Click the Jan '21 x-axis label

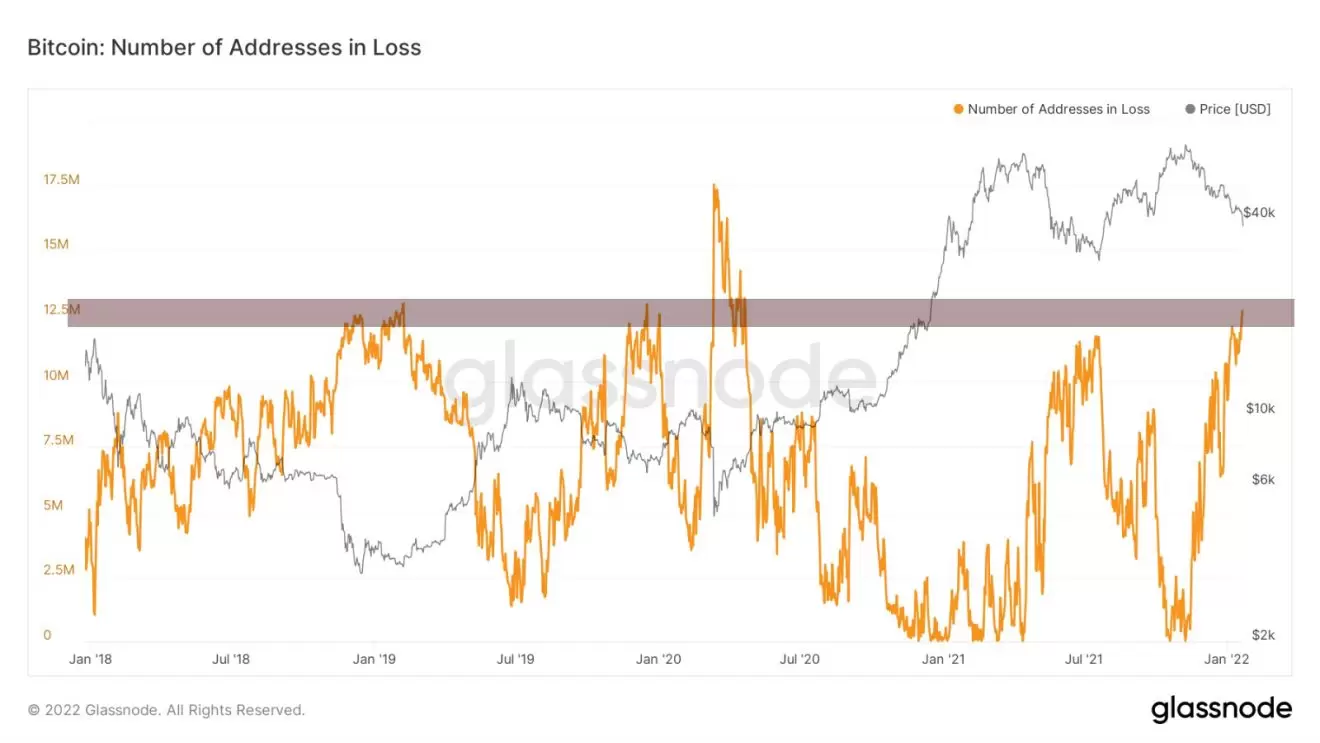(x=944, y=659)
